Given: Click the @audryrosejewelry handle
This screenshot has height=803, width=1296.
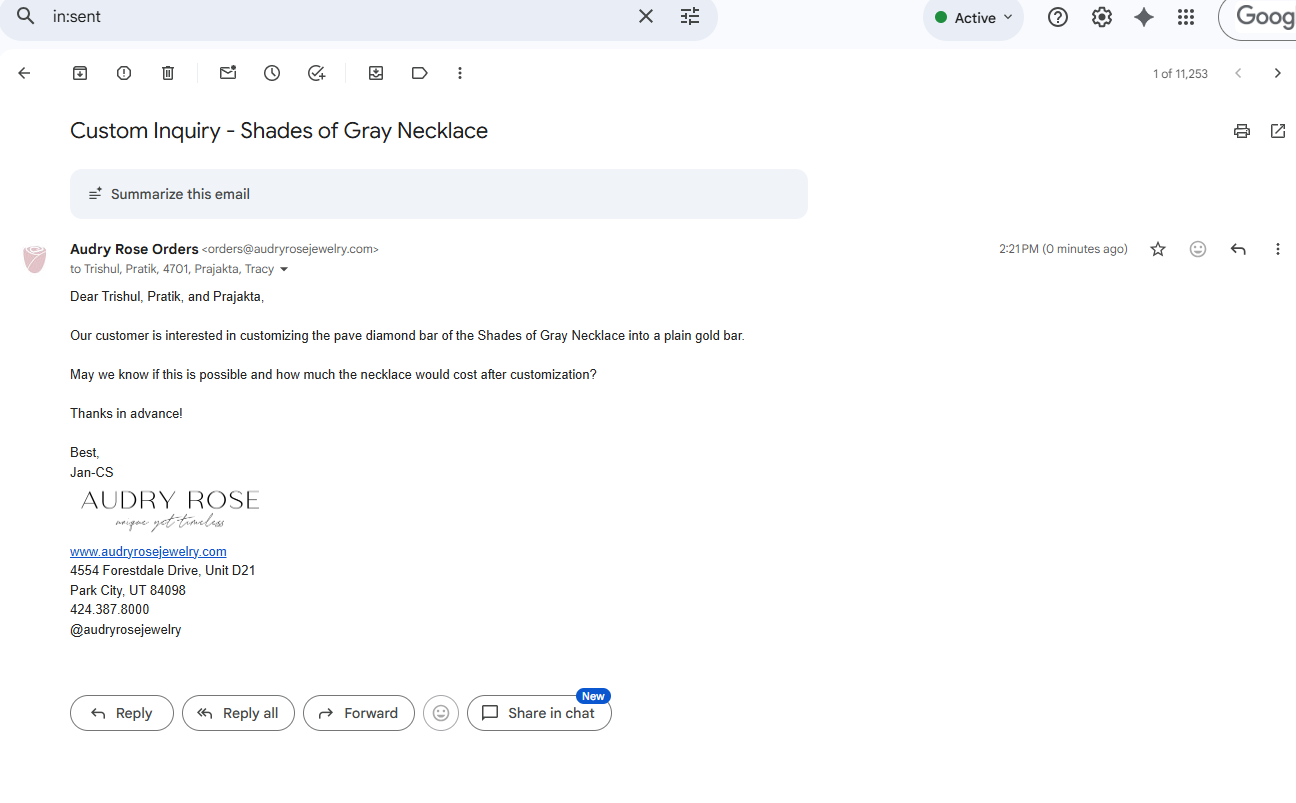Looking at the screenshot, I should pyautogui.click(x=126, y=630).
